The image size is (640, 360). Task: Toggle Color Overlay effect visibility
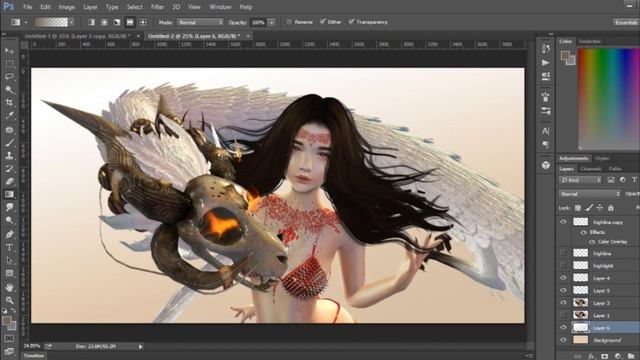pos(591,242)
